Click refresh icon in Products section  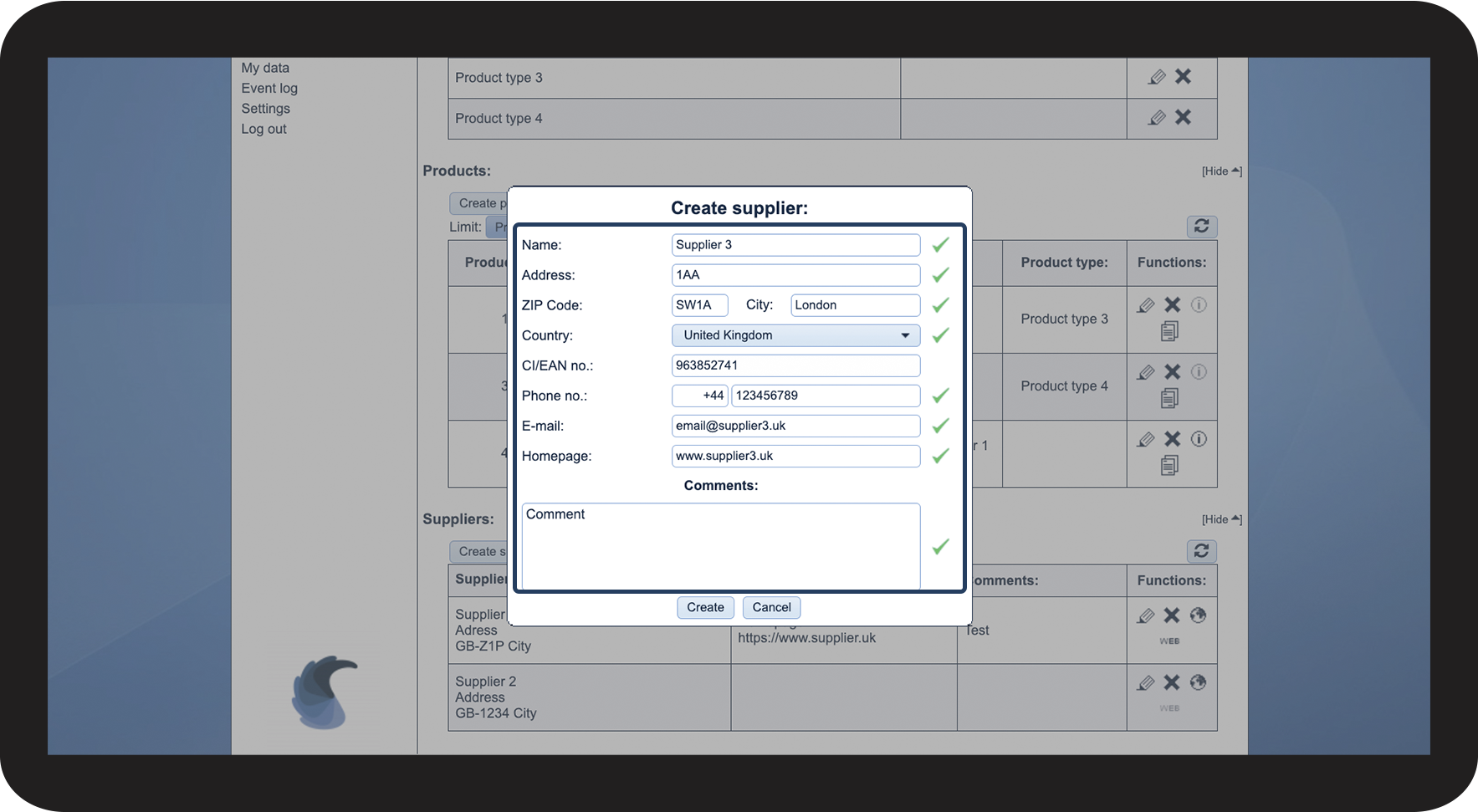[x=1201, y=227]
